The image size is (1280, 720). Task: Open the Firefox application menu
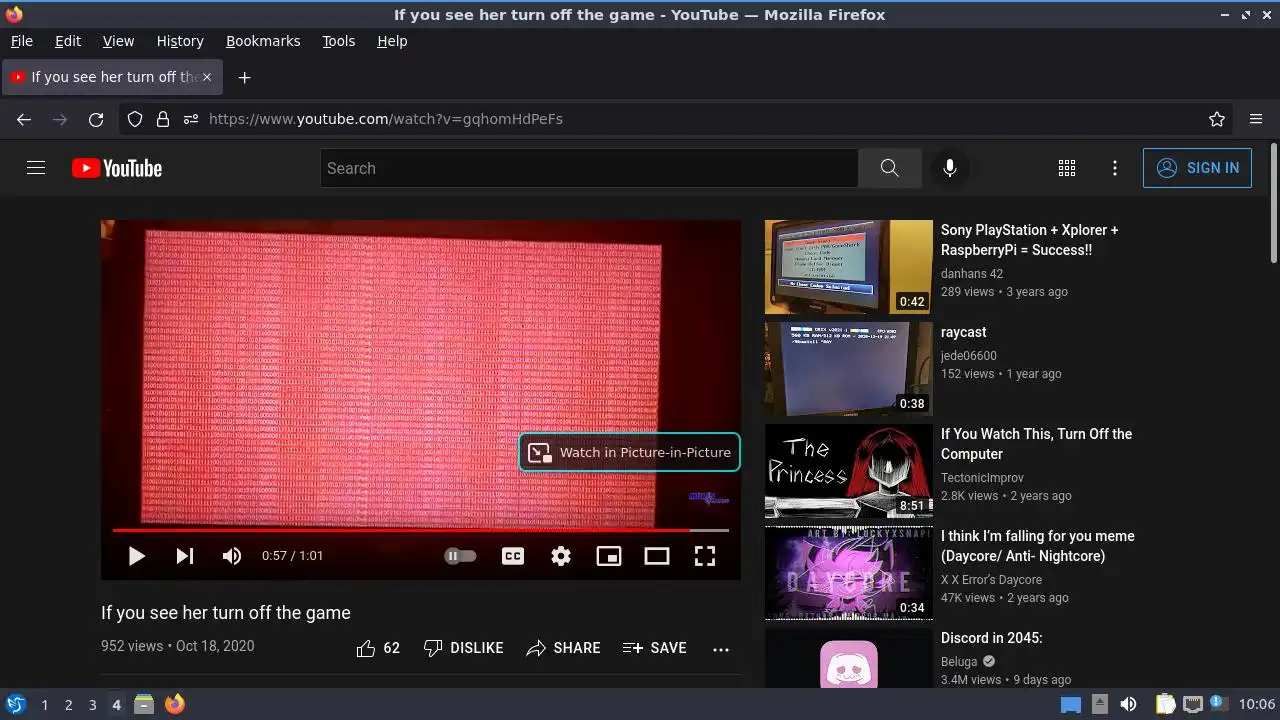[1256, 119]
